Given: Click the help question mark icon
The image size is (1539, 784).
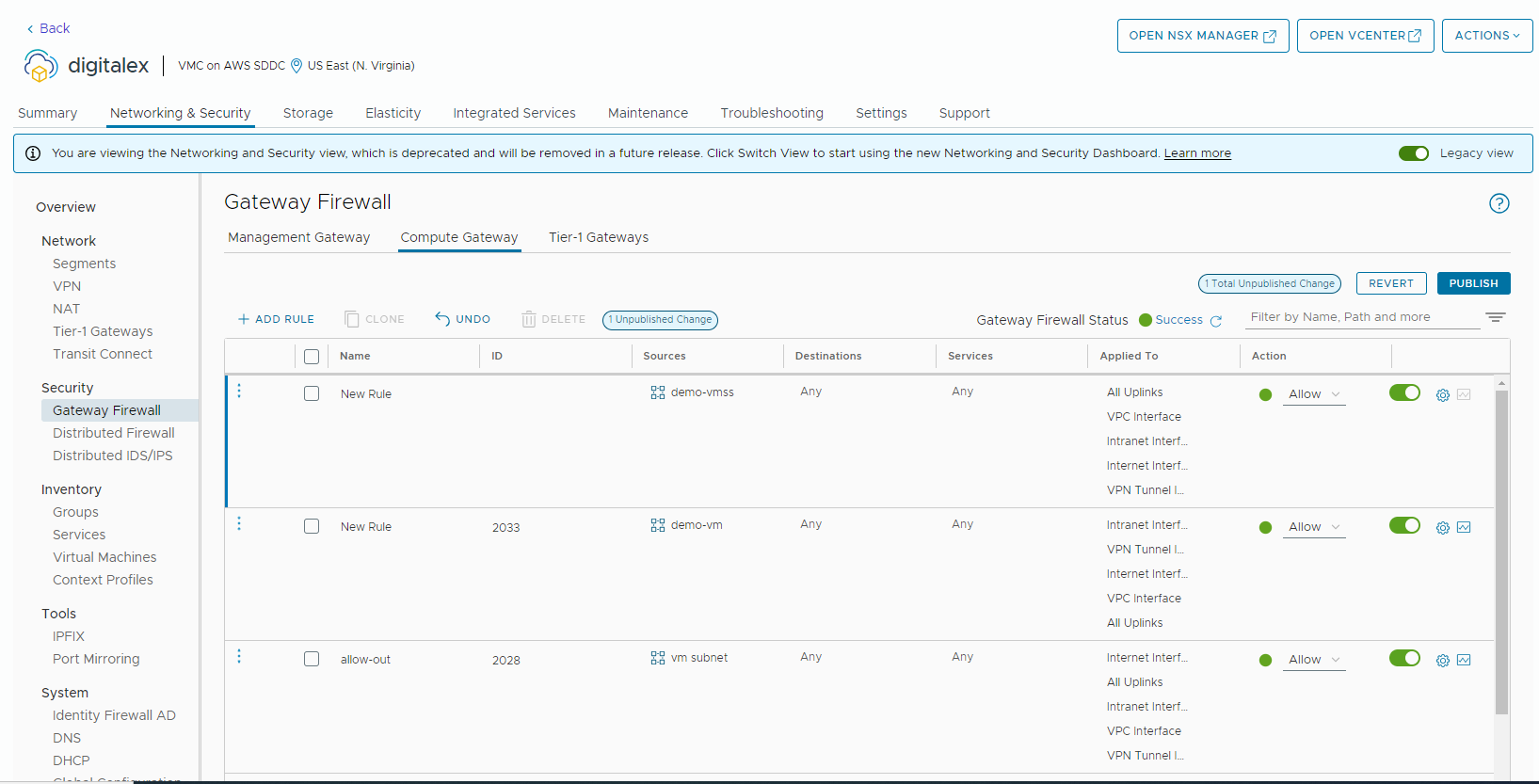Looking at the screenshot, I should pyautogui.click(x=1499, y=203).
